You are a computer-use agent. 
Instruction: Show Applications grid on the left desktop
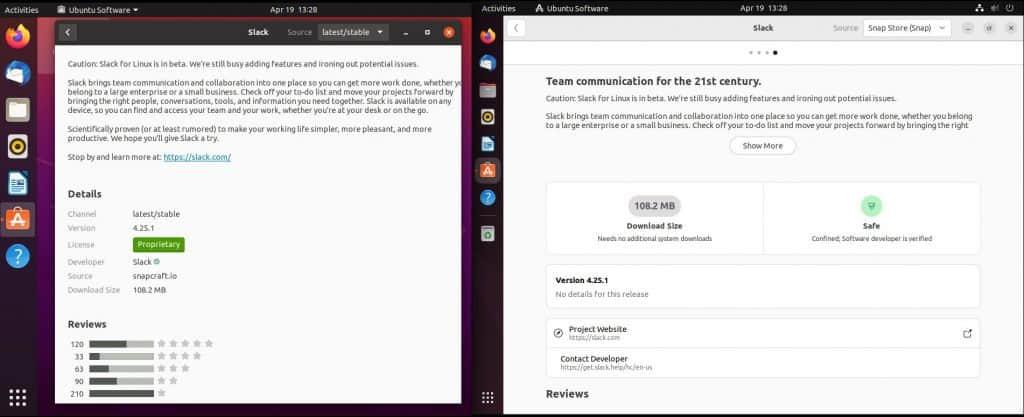click(18, 397)
